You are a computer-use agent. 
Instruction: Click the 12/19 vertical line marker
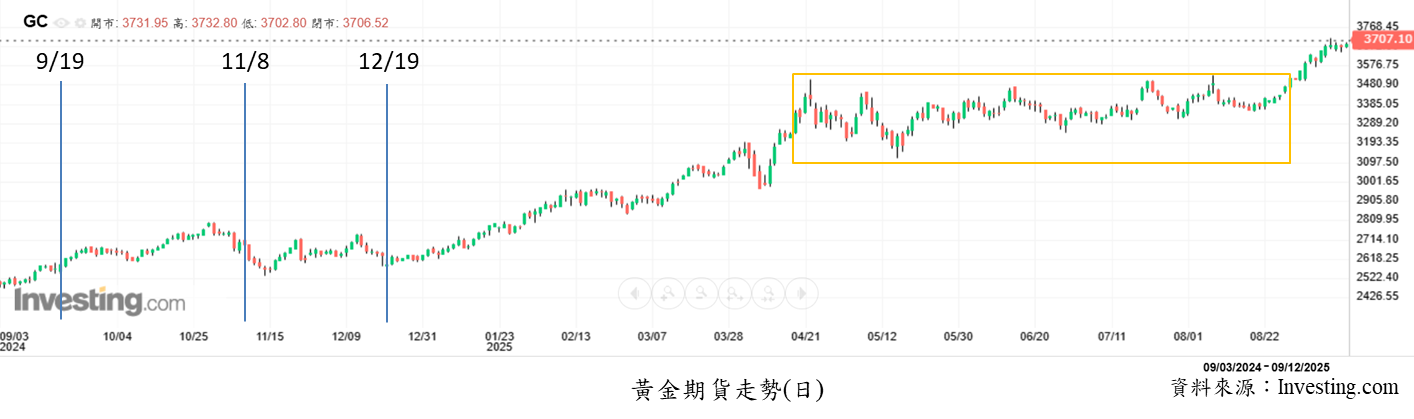click(x=387, y=200)
